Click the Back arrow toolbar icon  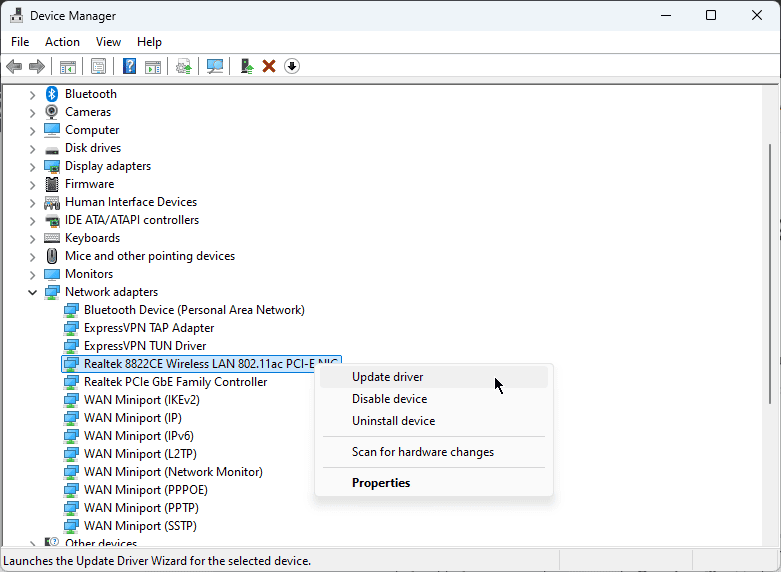coord(14,66)
